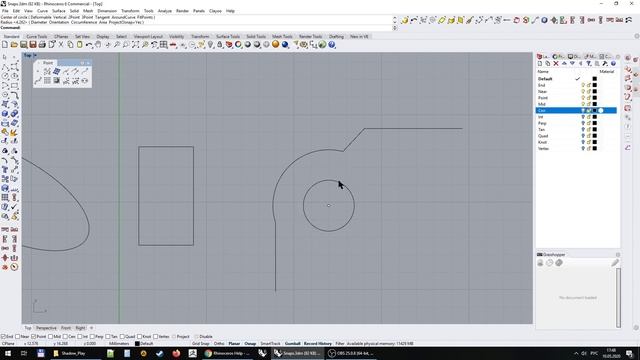Select the Circle tool in left sidebar

click(x=5, y=76)
